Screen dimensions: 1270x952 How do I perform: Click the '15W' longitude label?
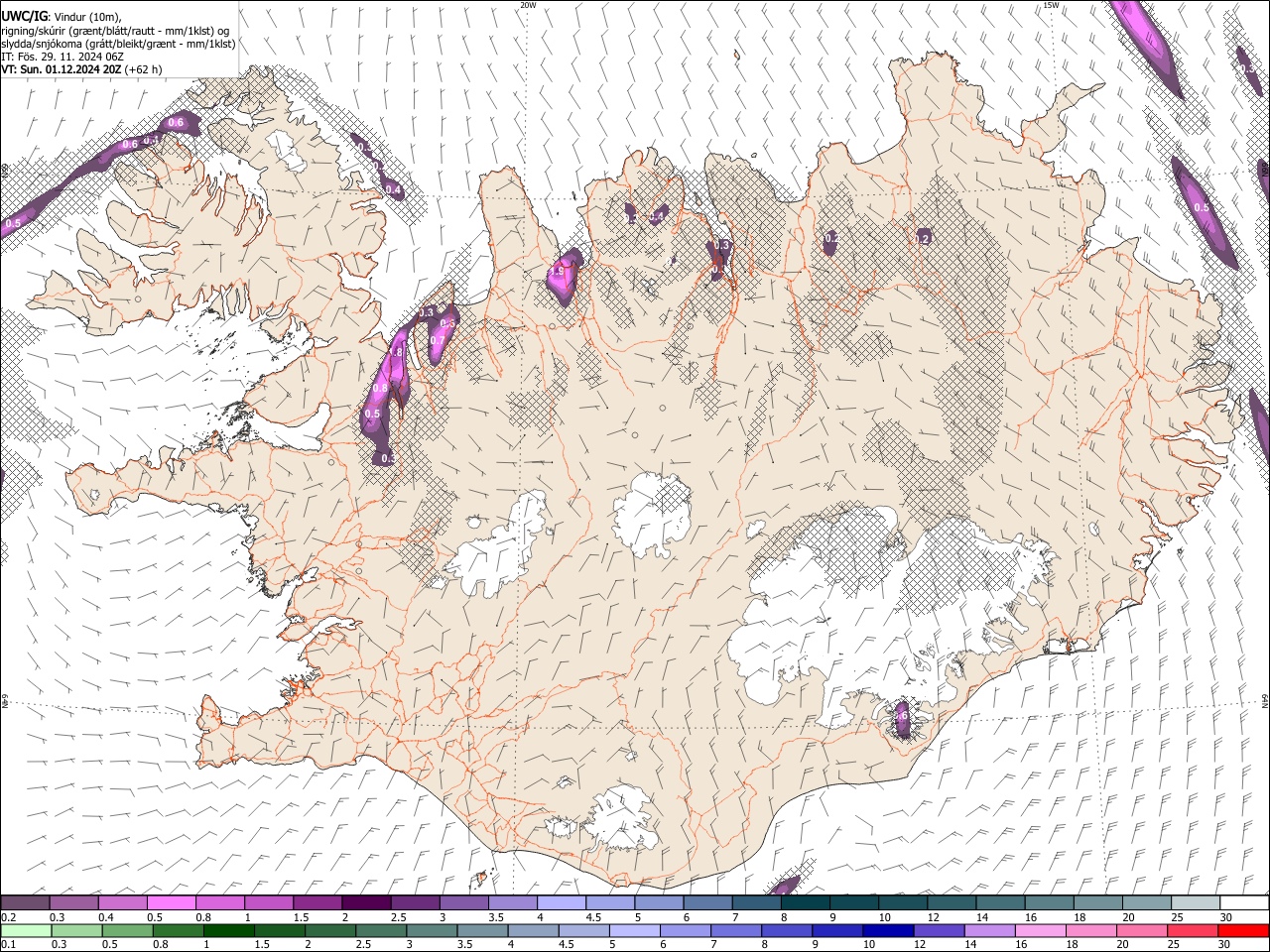tap(1051, 5)
